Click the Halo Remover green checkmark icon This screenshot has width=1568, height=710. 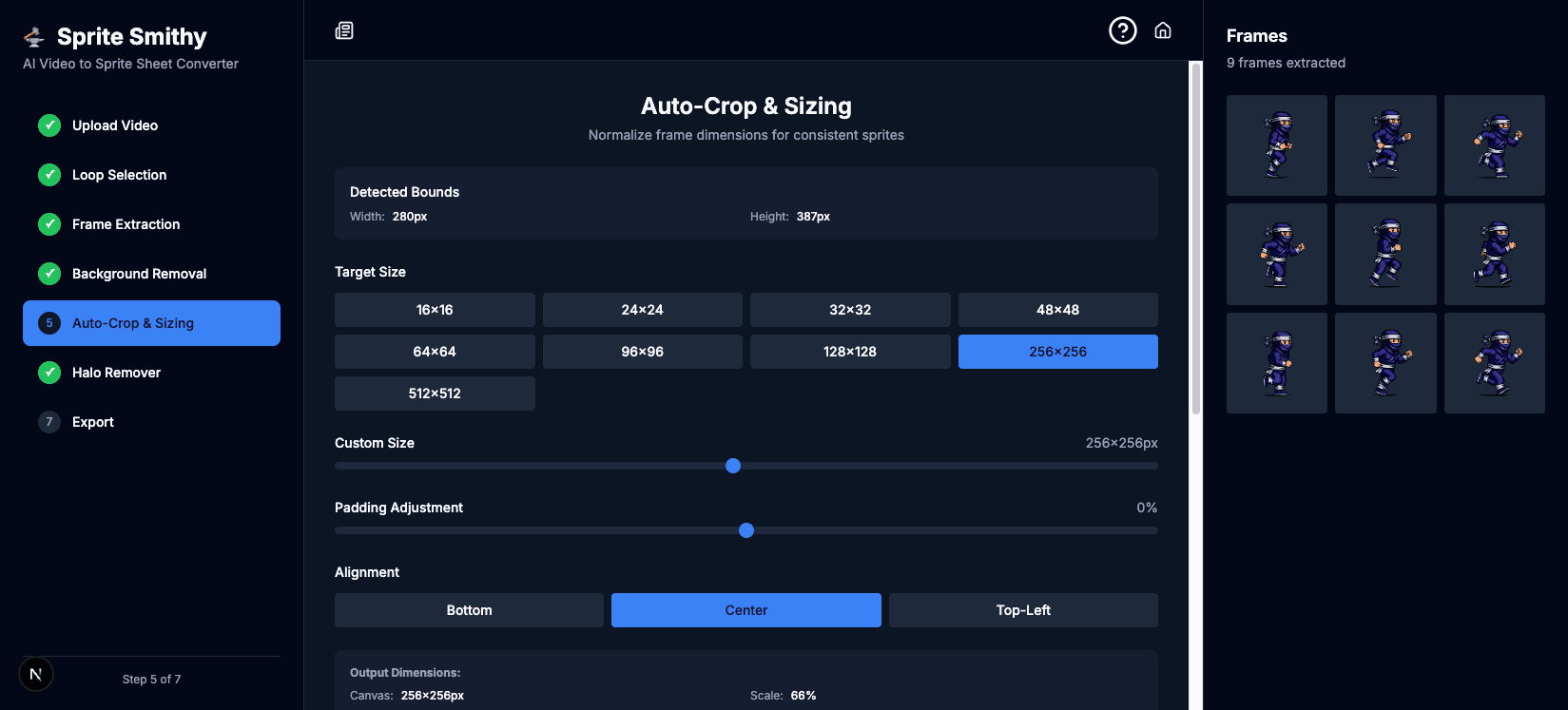49,373
